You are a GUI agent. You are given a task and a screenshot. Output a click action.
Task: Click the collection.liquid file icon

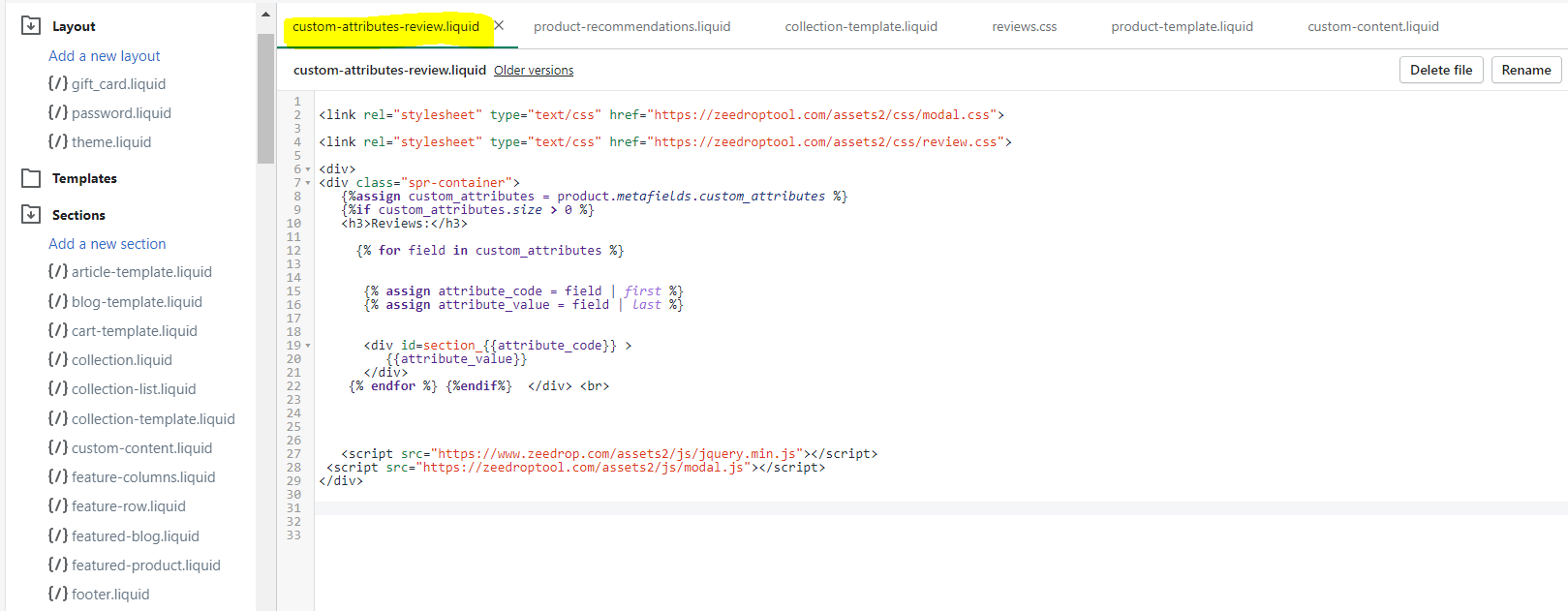click(58, 359)
